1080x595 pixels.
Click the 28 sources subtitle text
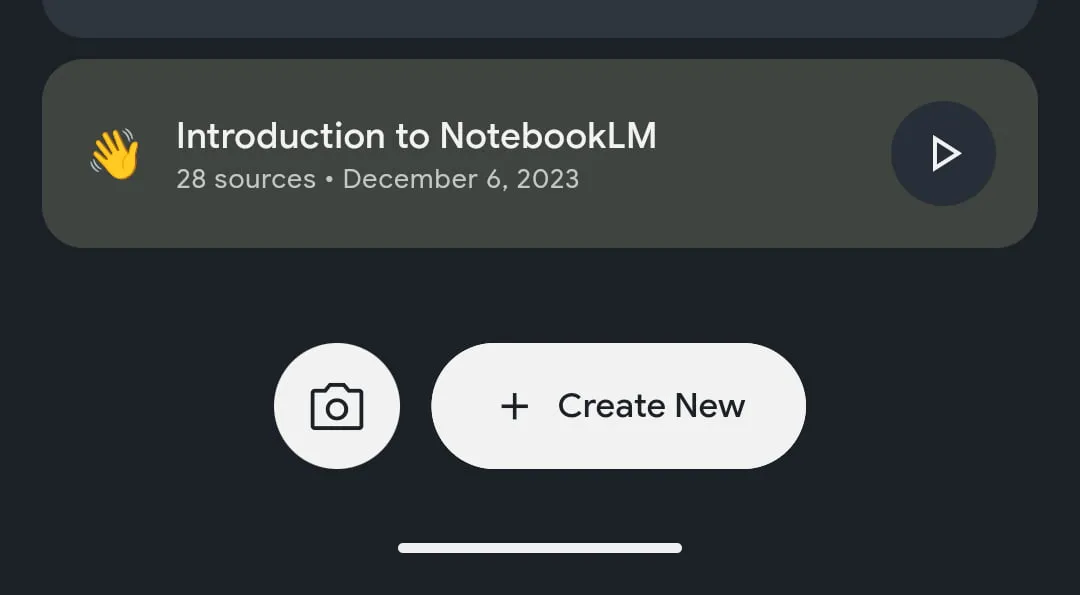tap(246, 179)
